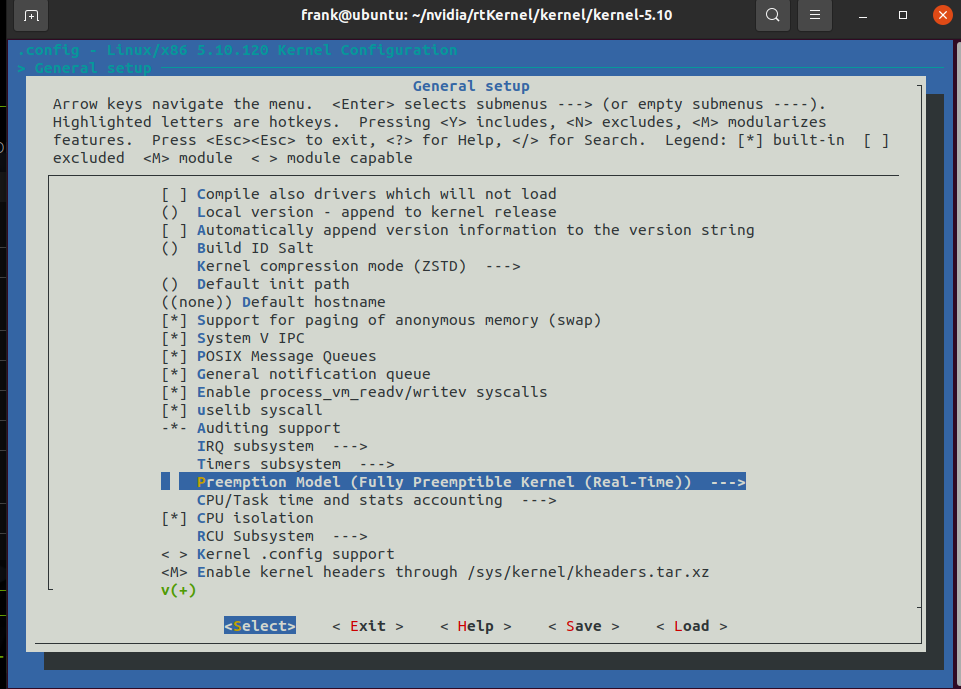Select CPU/Task time and stats accounting
Image resolution: width=961 pixels, height=689 pixels.
click(376, 500)
